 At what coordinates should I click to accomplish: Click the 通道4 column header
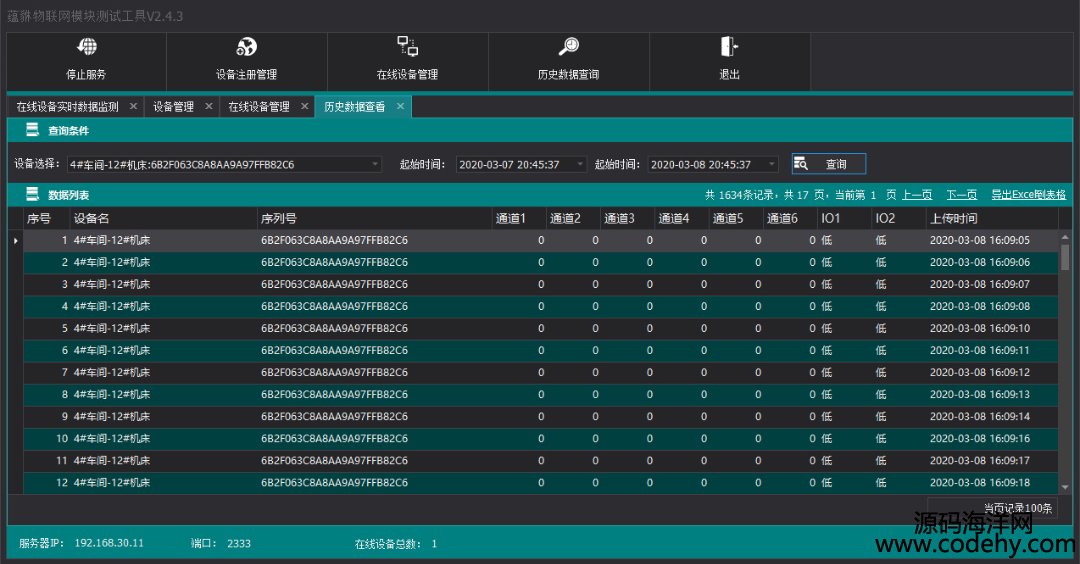683,218
